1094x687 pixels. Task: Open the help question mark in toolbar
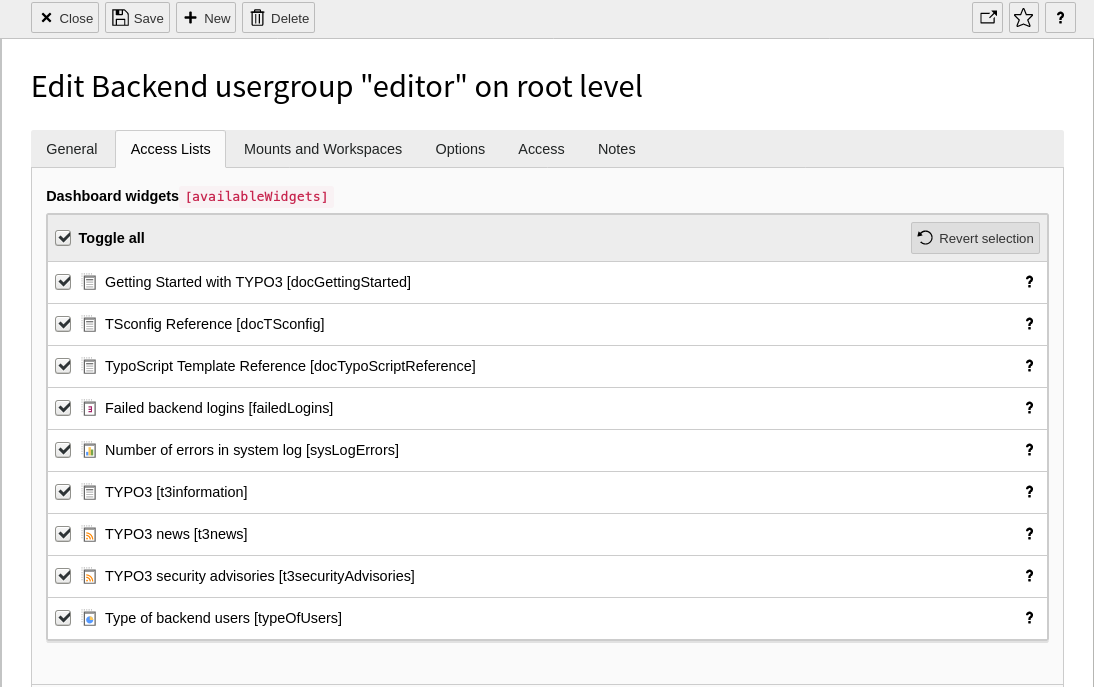(x=1060, y=17)
